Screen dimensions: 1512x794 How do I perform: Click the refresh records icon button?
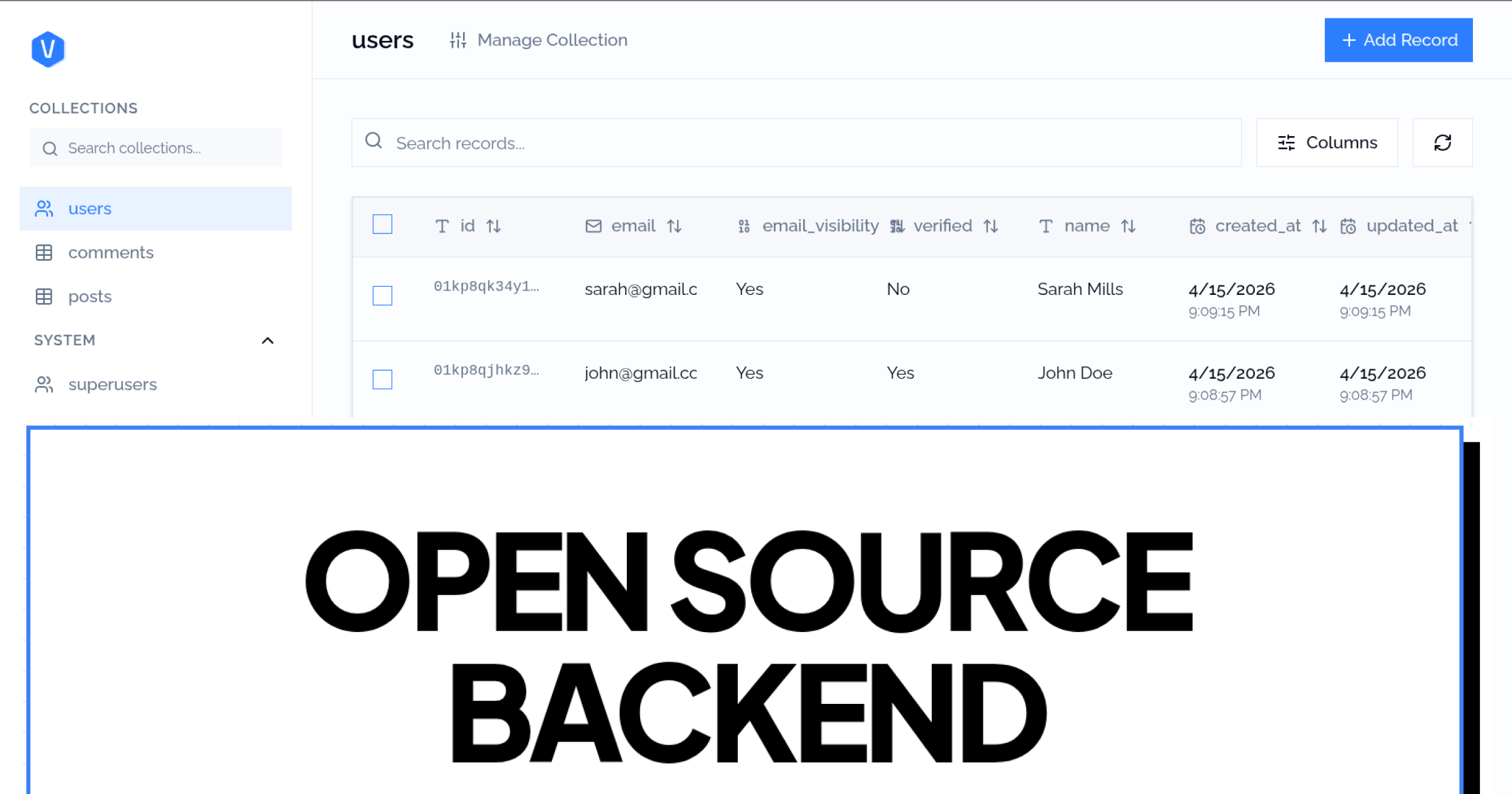coord(1442,143)
